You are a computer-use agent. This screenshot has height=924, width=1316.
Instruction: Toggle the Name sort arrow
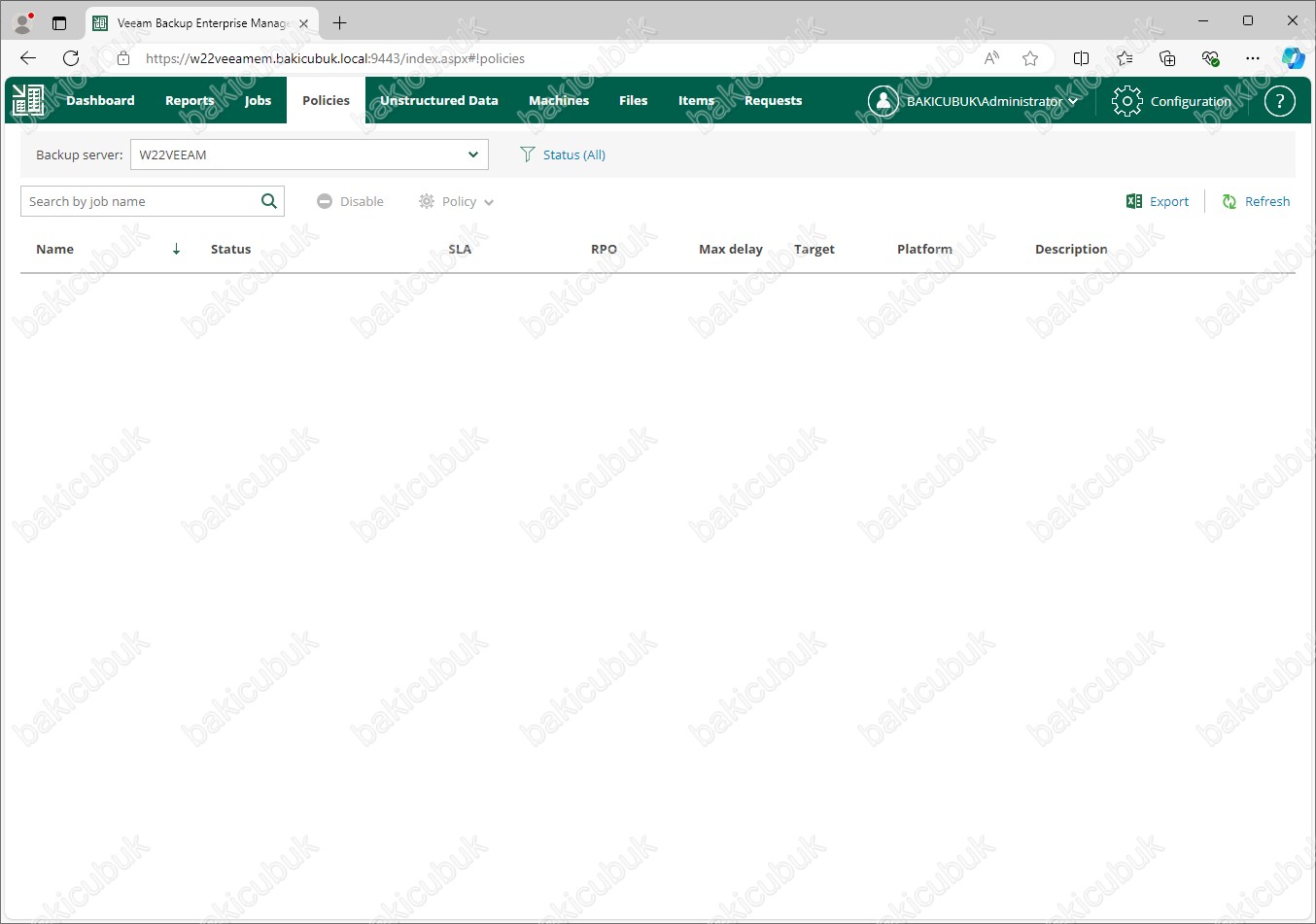point(176,249)
